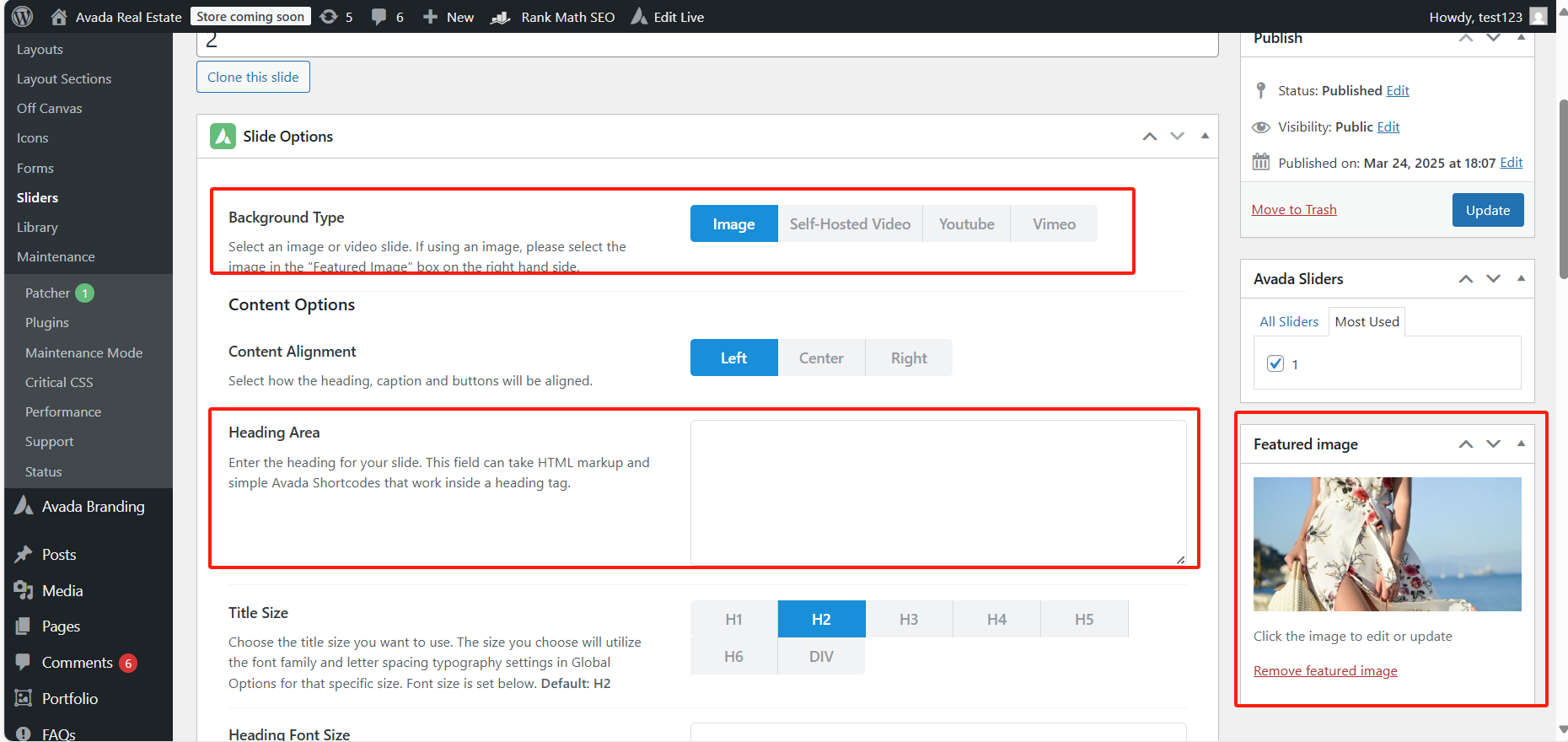Click the Rank Math SEO icon

pyautogui.click(x=501, y=17)
